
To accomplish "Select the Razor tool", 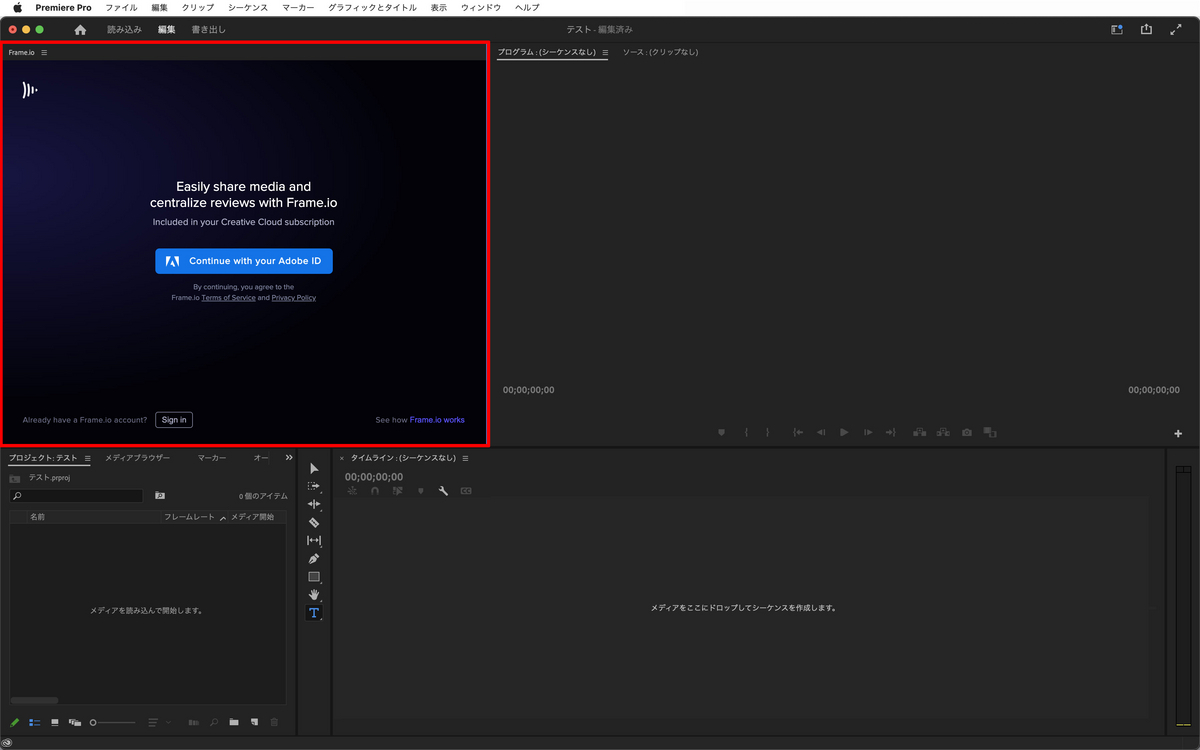I will click(x=314, y=522).
